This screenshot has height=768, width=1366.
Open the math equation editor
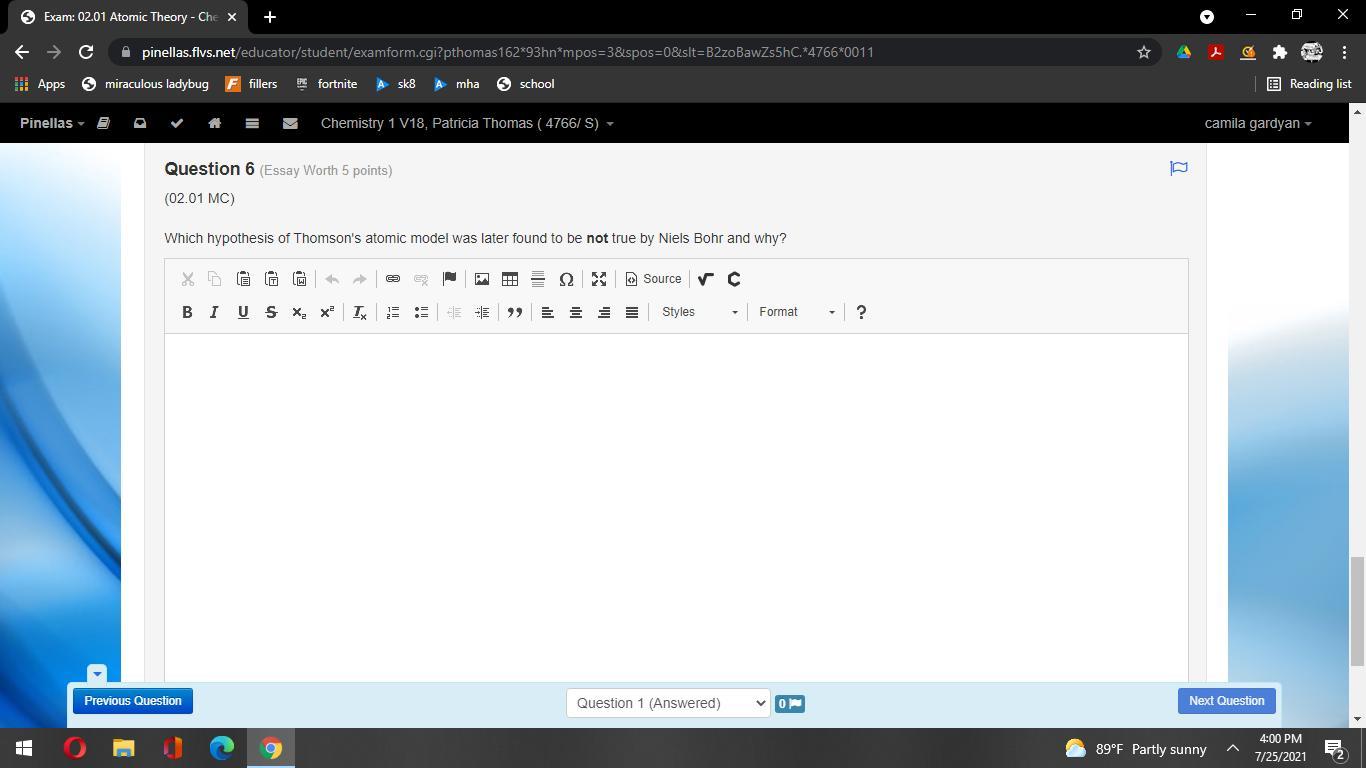[x=705, y=279]
